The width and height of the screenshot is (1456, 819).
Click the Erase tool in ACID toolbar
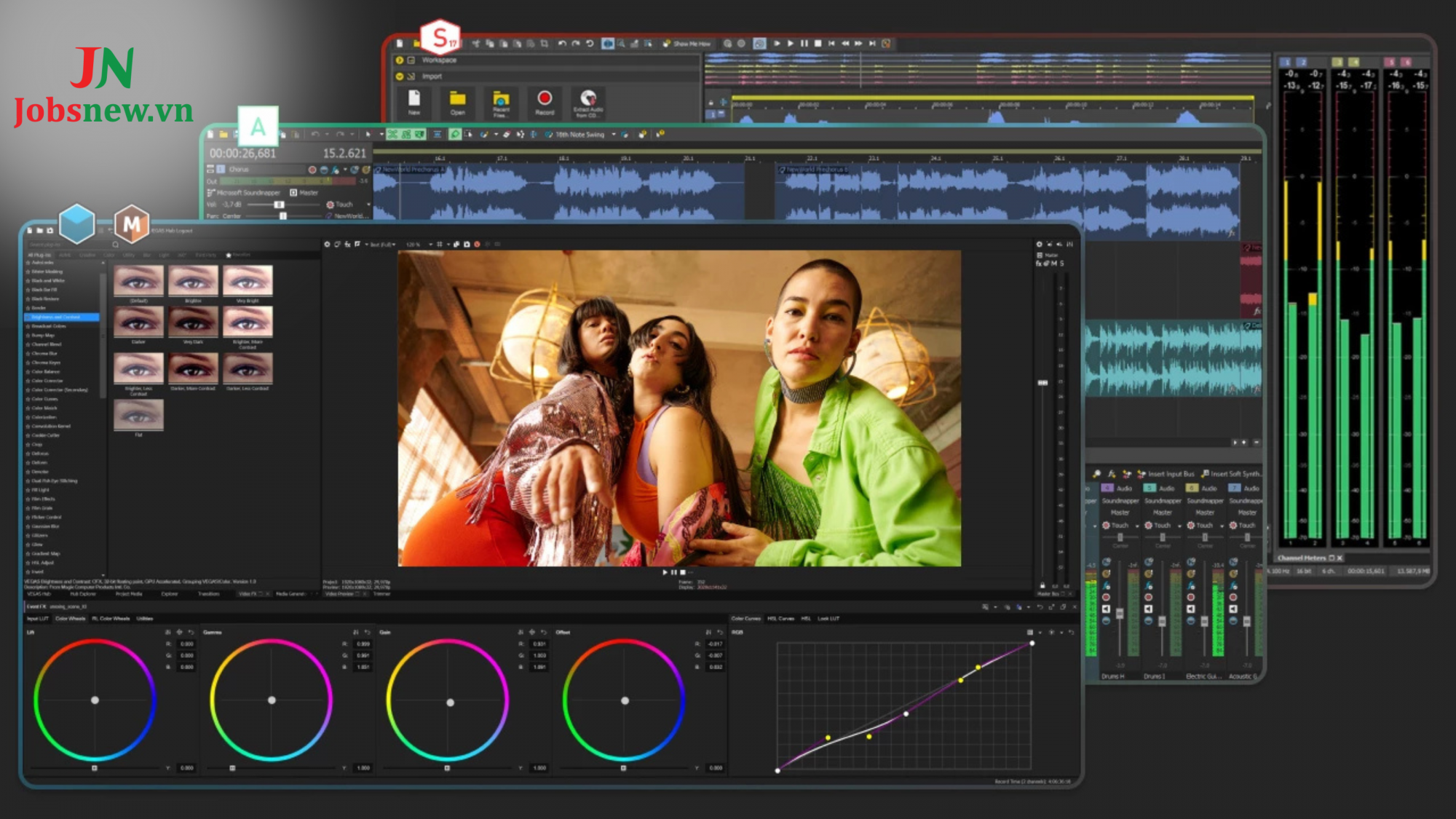pos(507,134)
